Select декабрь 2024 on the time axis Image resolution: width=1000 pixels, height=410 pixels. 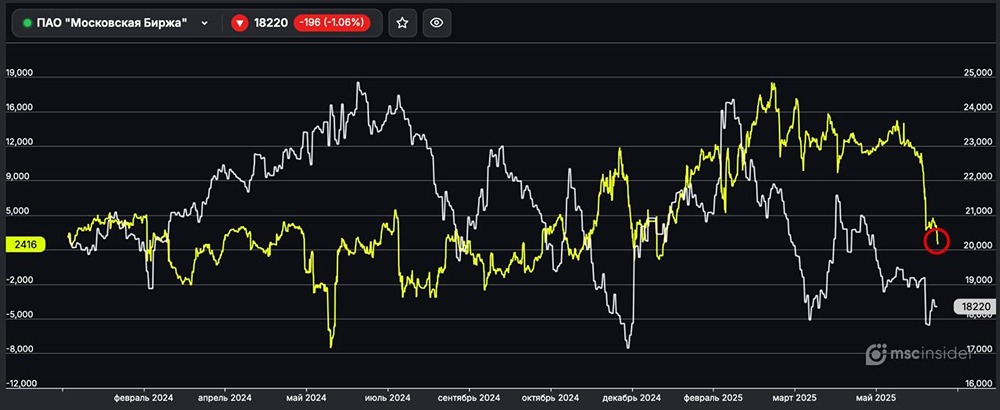631,397
